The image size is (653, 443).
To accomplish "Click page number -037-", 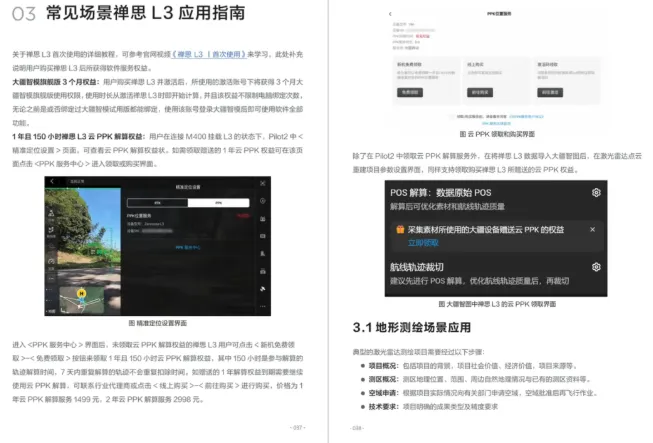I will (x=298, y=428).
